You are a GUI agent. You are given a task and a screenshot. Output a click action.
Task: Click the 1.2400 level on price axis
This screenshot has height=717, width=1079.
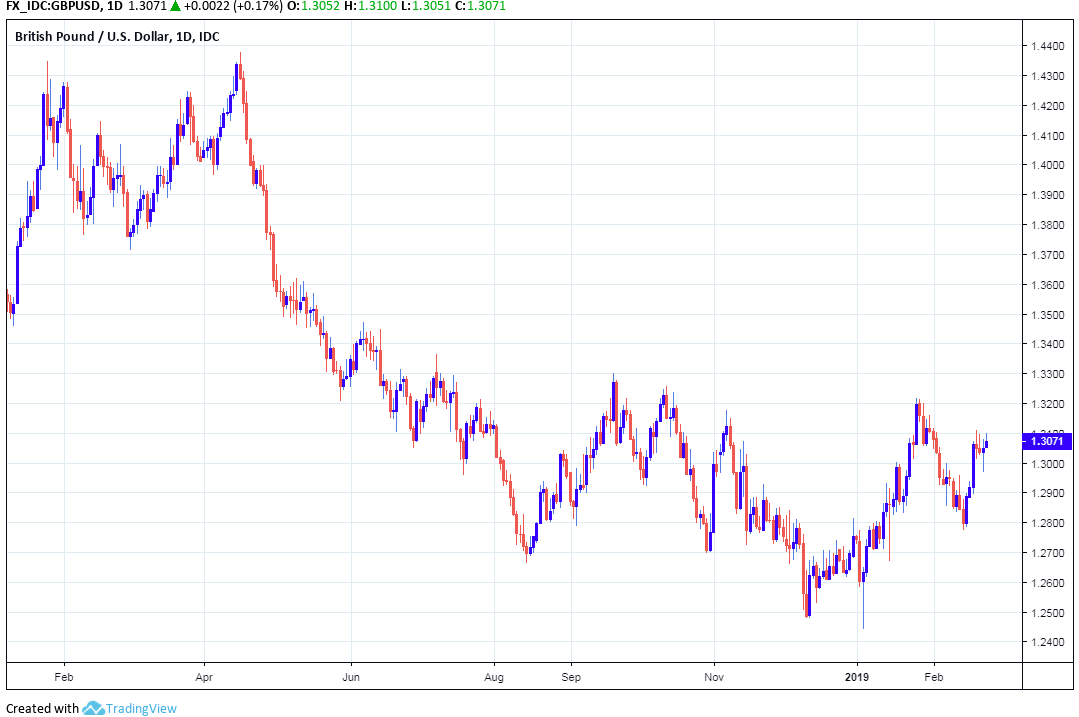[x=1047, y=642]
